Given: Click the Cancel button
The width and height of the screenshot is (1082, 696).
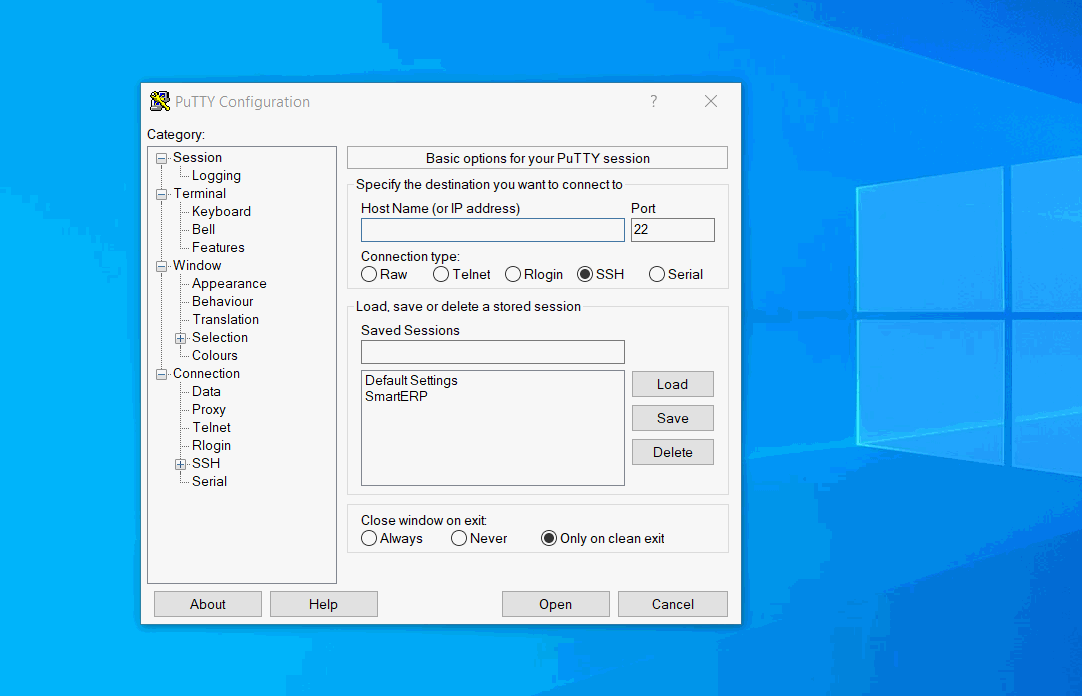Looking at the screenshot, I should coord(673,604).
